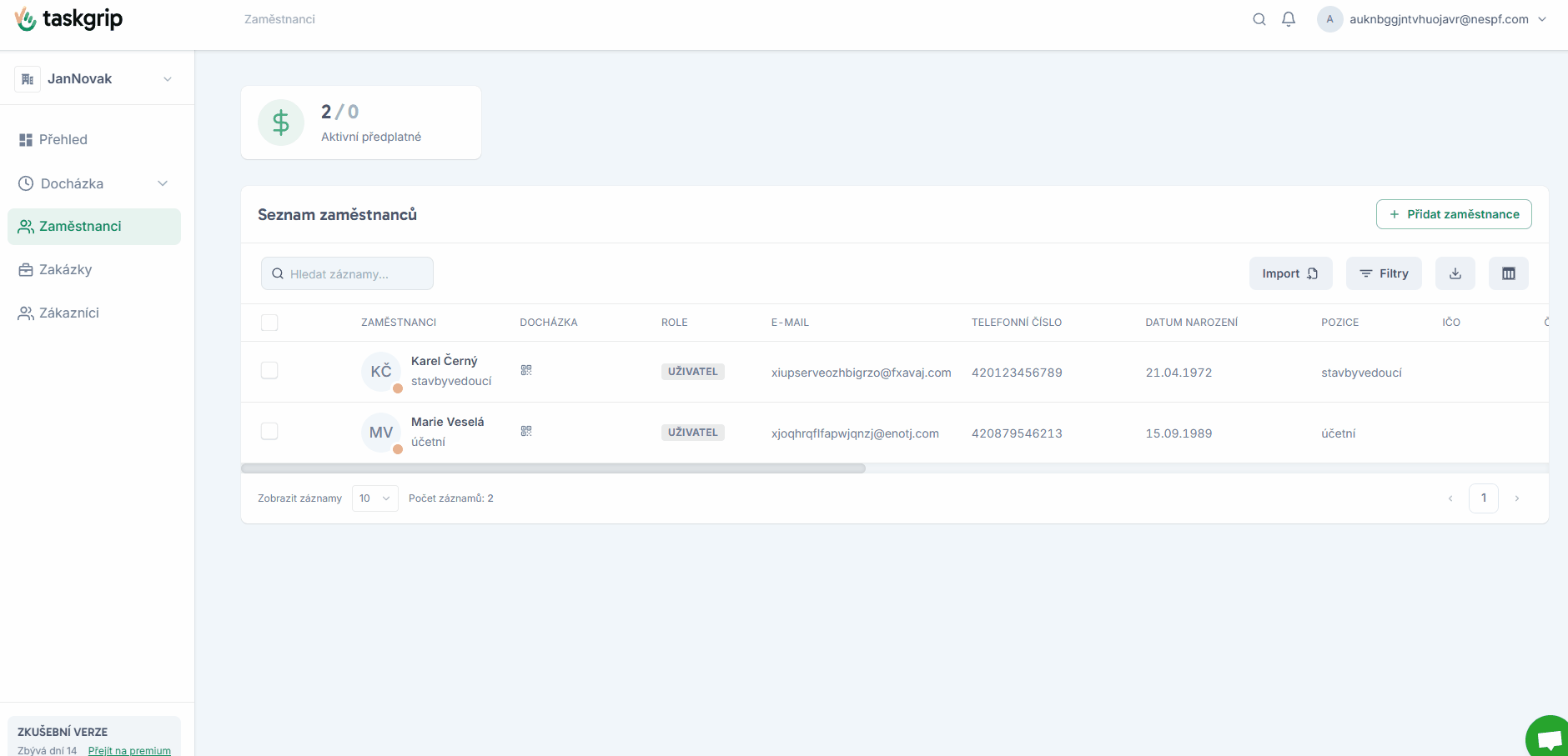Screen dimensions: 1568x756
Task: Open the column settings icon
Action: [x=1508, y=273]
